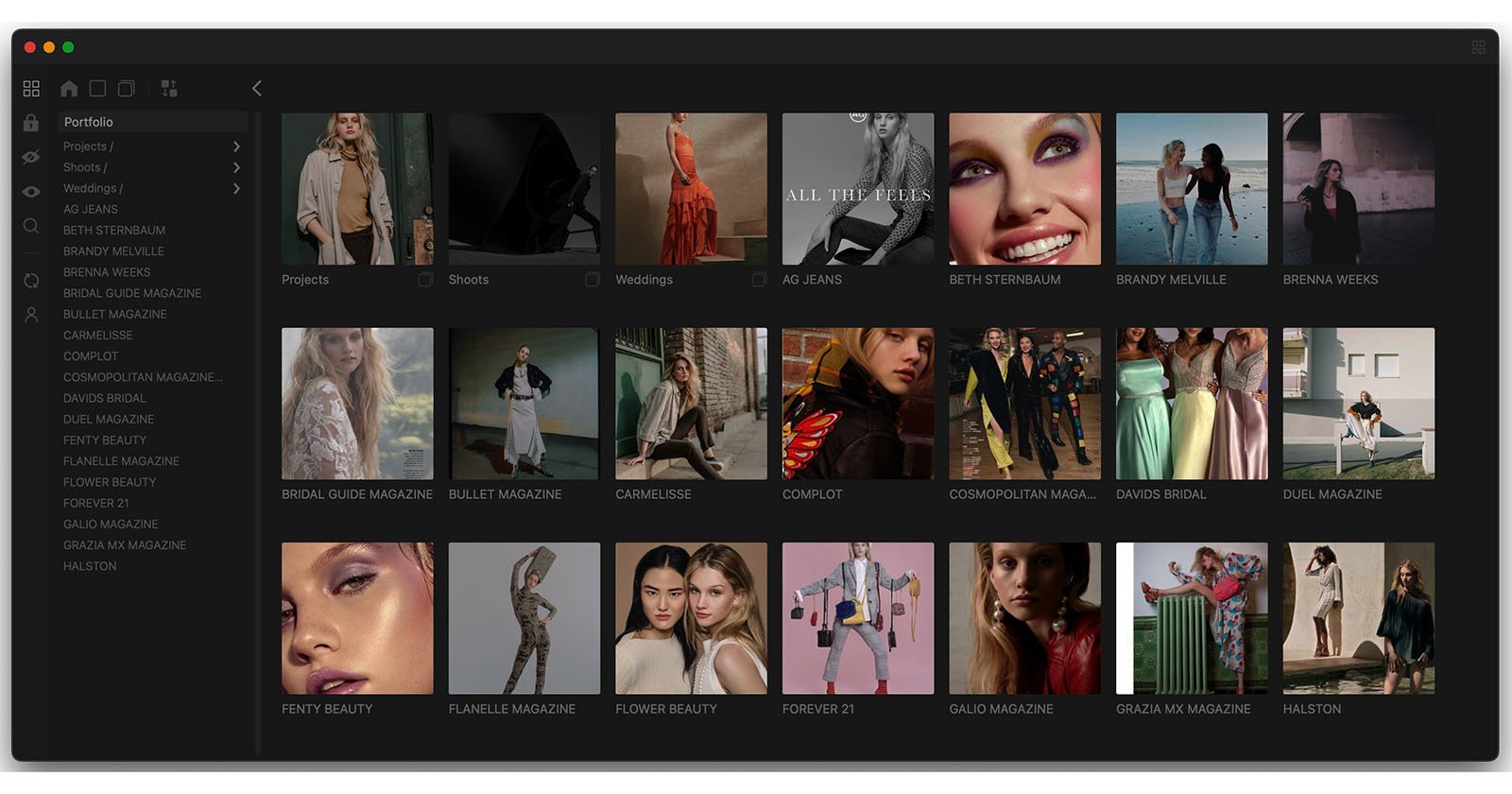
Task: Click the collection icon beside Shoots label
Action: pos(593,279)
